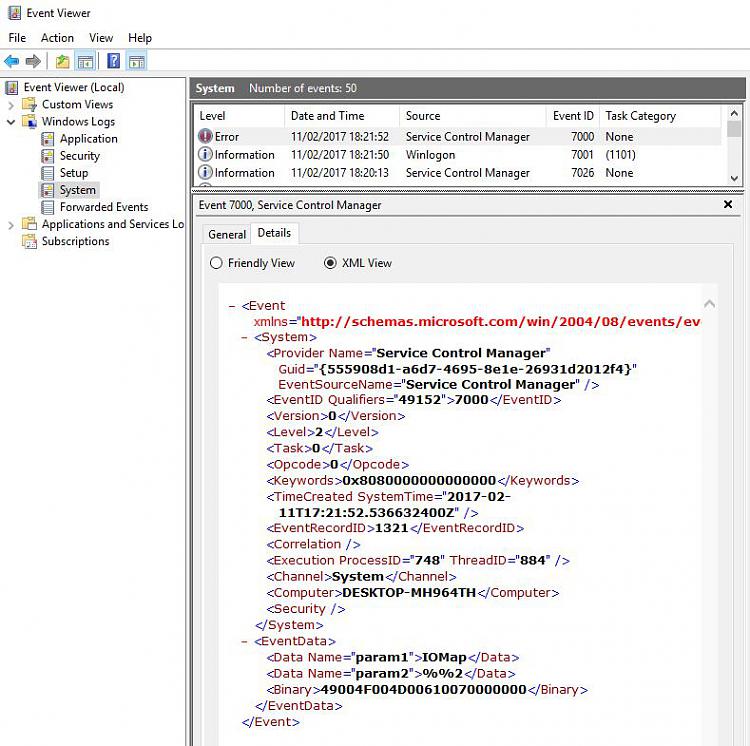
Task: Click the red Error level icon
Action: [x=205, y=136]
